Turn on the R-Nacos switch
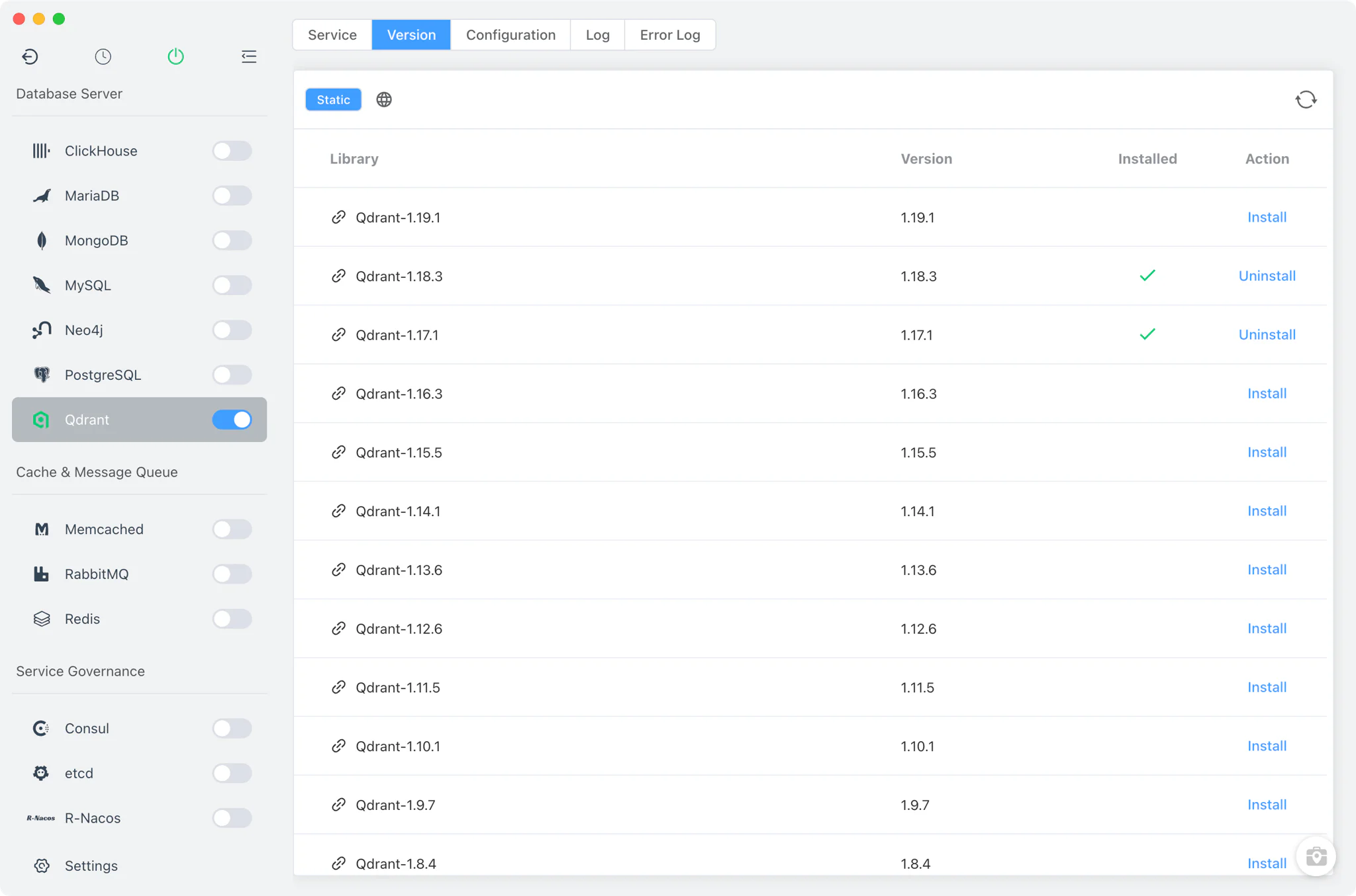The height and width of the screenshot is (896, 1356). click(x=232, y=818)
